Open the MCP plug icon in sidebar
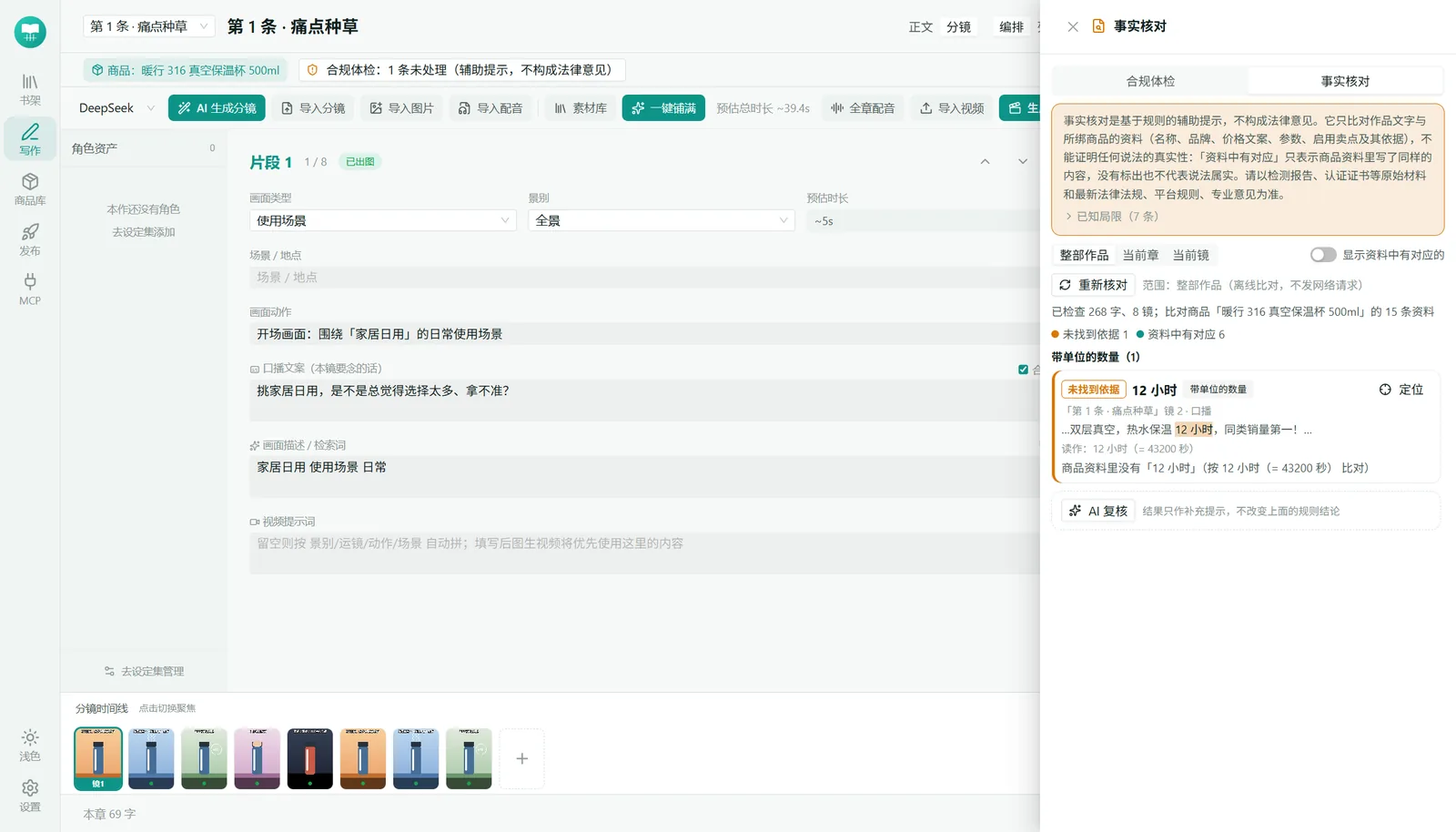This screenshot has width=1456, height=832. pos(30,289)
